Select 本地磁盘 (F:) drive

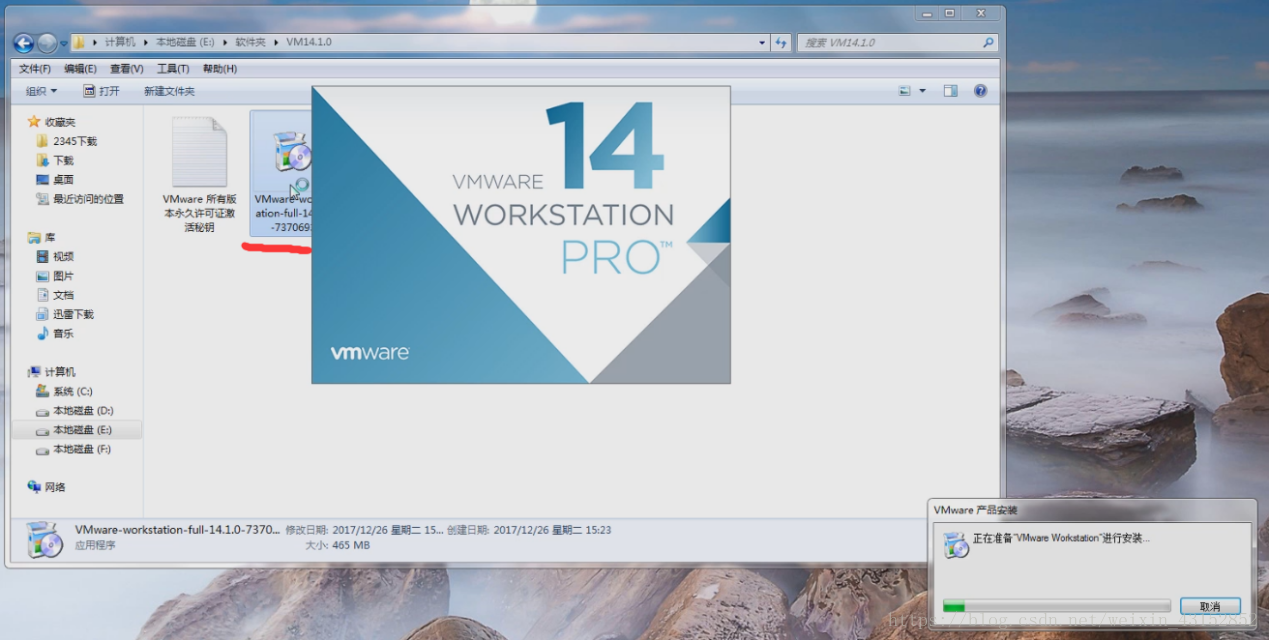point(74,450)
